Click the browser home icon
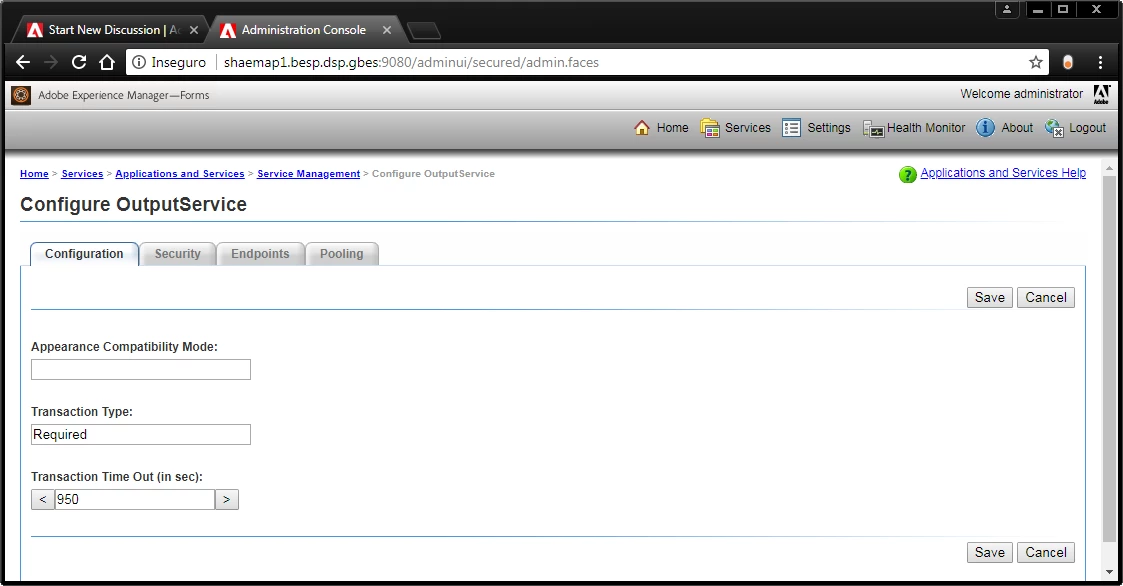This screenshot has width=1123, height=586. (107, 62)
